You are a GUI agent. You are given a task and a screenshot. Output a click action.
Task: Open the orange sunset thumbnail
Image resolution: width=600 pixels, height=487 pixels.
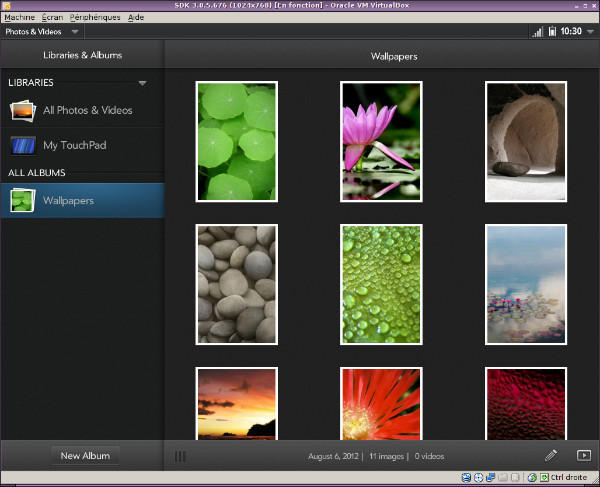(x=237, y=403)
